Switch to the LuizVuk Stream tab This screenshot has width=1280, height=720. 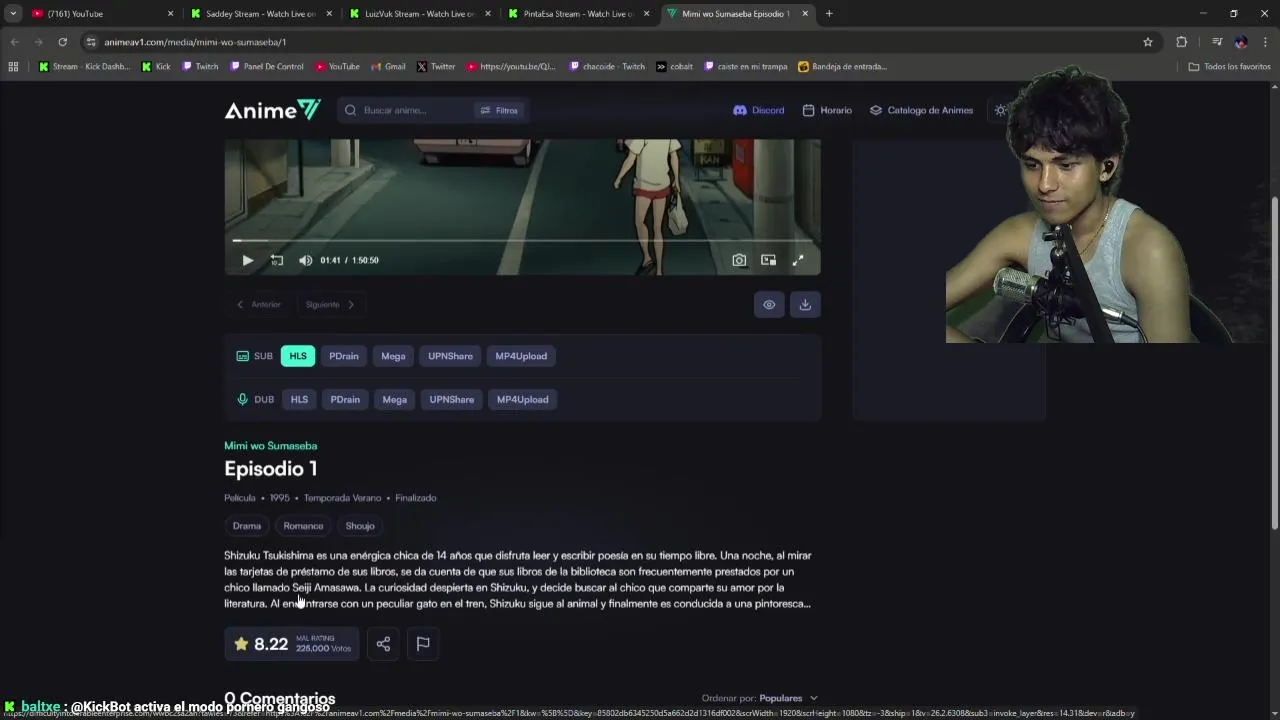coord(419,14)
